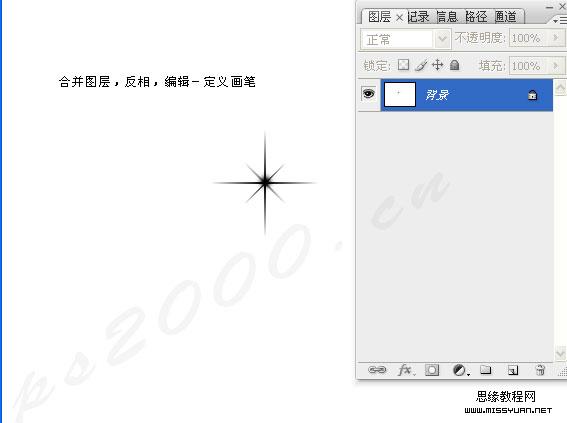Image resolution: width=567 pixels, height=423 pixels.
Task: Open the 记录 (History) tab
Action: pyautogui.click(x=418, y=17)
